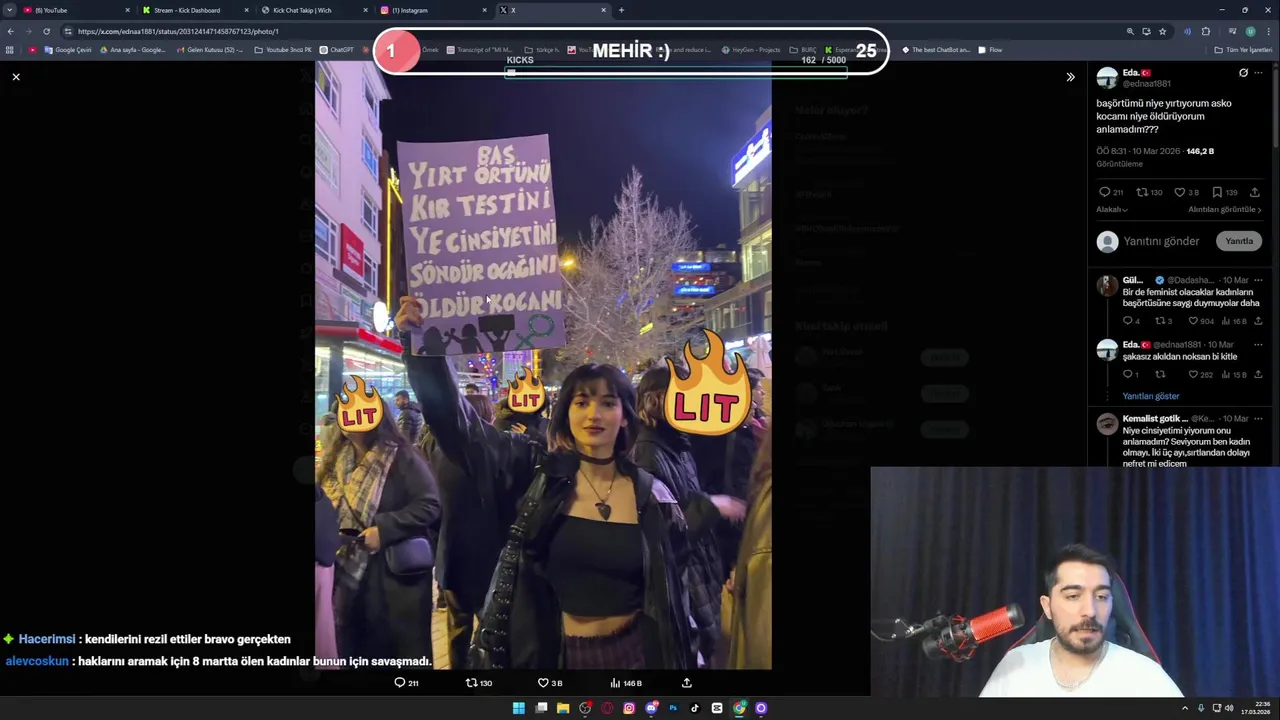Reload the page
This screenshot has width=1280, height=720.
click(x=46, y=31)
